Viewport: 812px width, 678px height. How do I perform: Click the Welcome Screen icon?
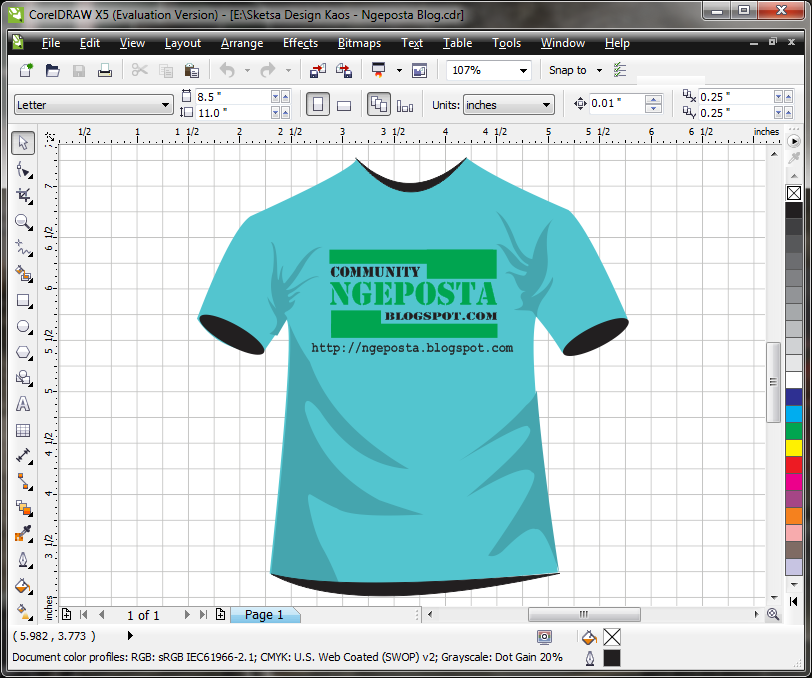(419, 70)
